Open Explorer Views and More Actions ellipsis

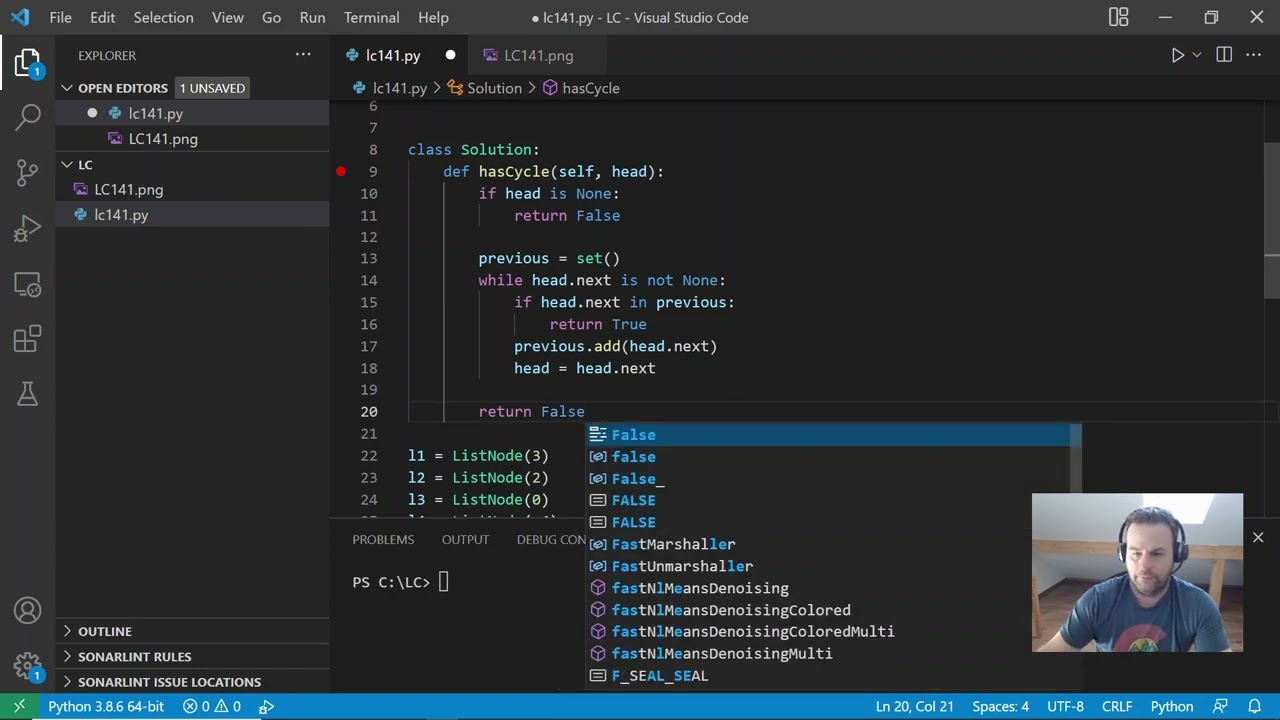click(303, 55)
